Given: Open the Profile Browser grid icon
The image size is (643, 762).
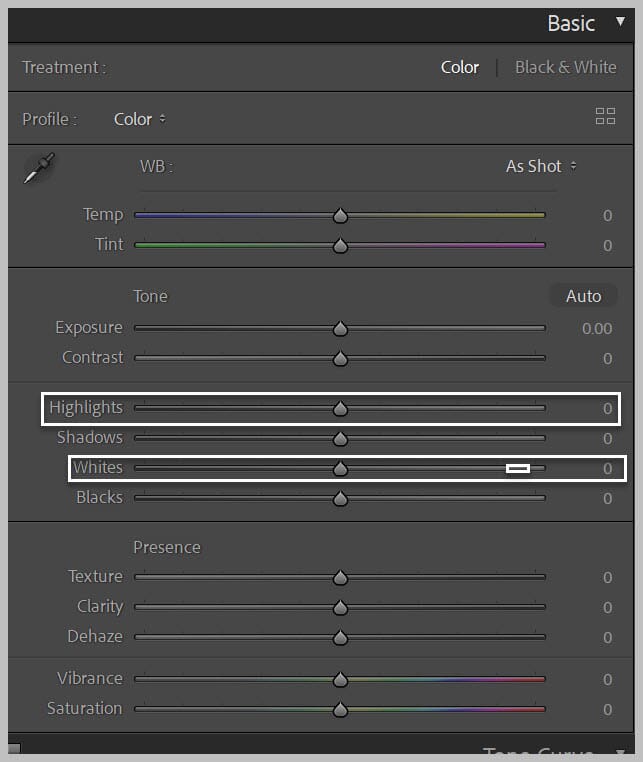Looking at the screenshot, I should point(605,116).
